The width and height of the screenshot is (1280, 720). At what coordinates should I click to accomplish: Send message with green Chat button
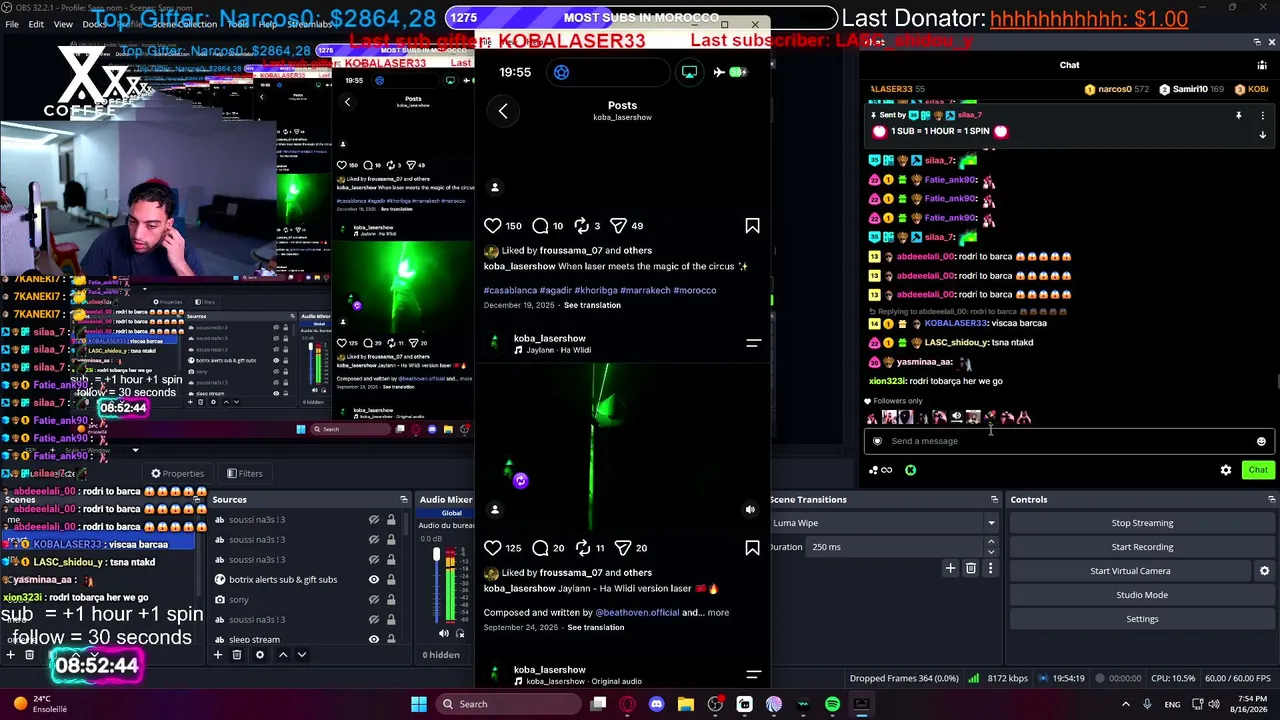pos(1258,470)
